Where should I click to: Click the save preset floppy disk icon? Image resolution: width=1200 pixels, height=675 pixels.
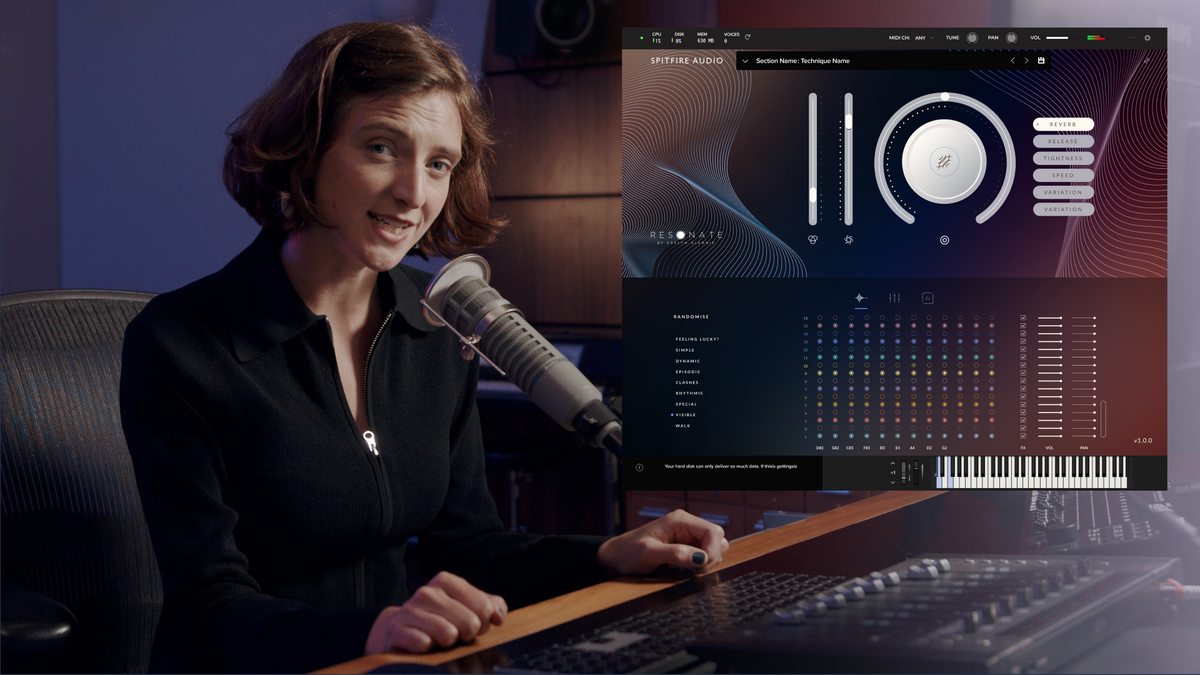(1041, 61)
